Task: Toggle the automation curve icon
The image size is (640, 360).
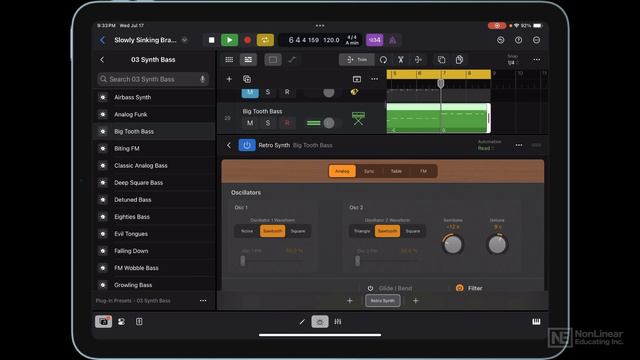Action: coord(292,60)
